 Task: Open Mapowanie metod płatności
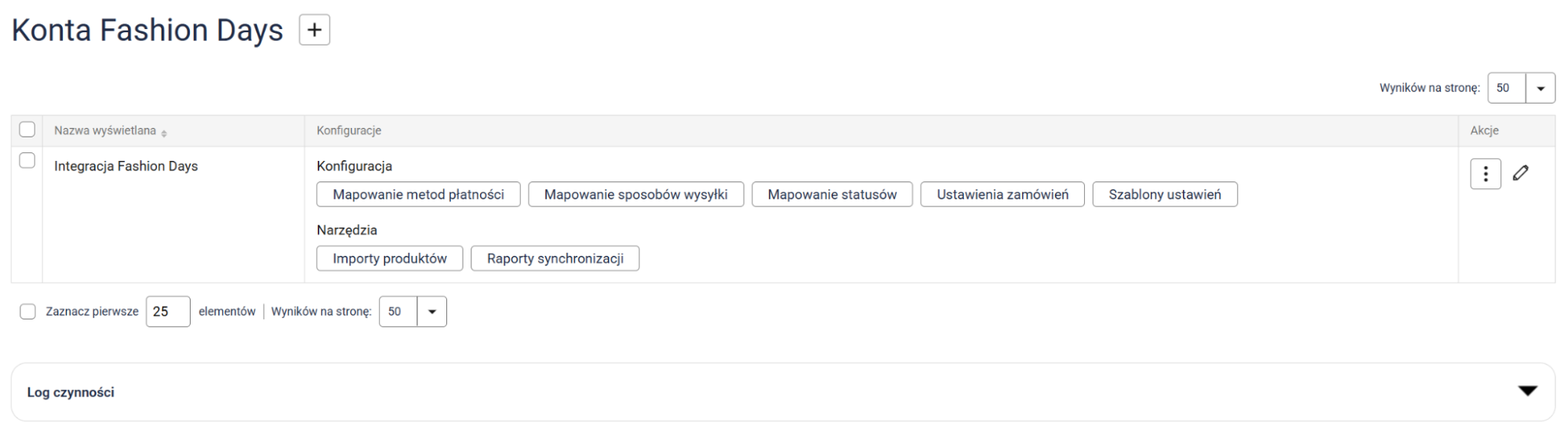click(x=418, y=195)
